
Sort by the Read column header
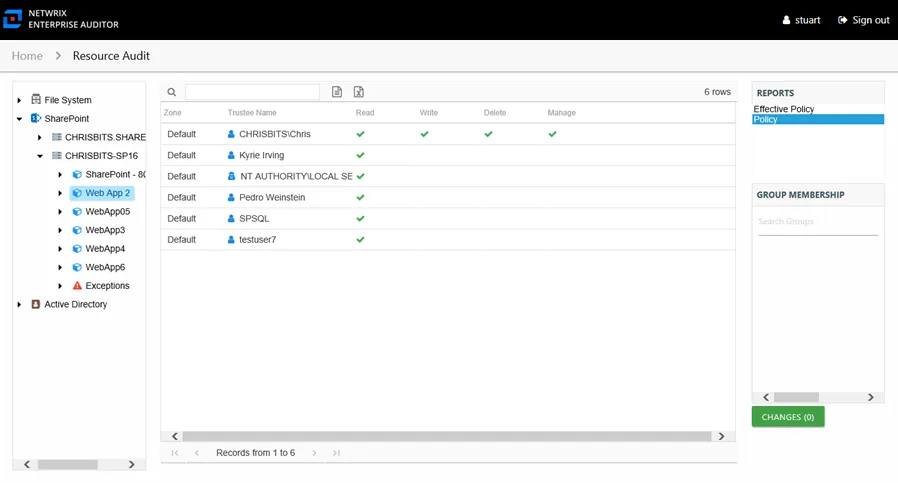[365, 113]
